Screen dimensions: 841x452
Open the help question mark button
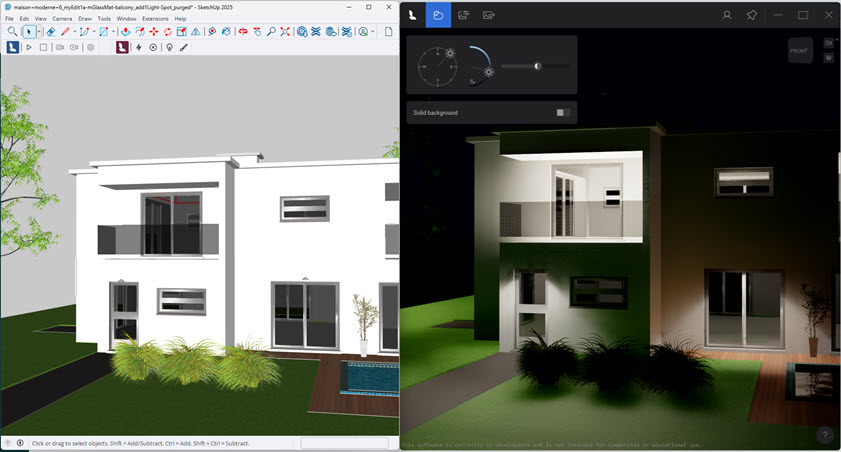(825, 435)
